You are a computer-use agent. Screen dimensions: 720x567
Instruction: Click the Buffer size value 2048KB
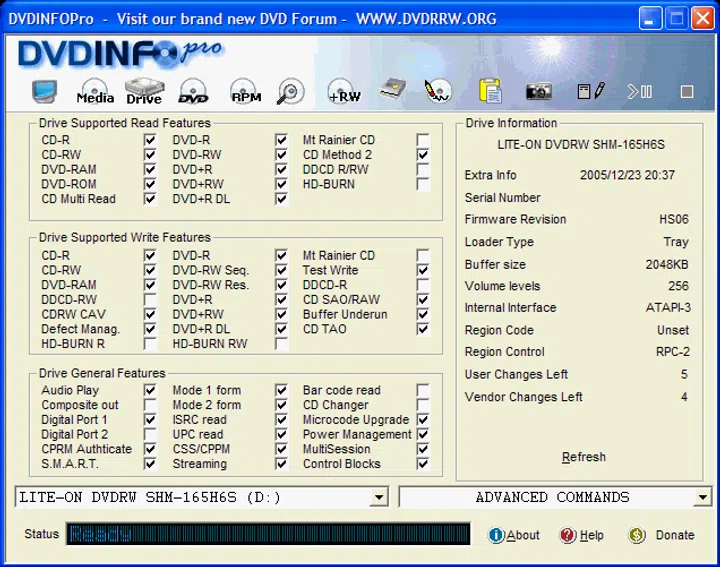tap(667, 264)
